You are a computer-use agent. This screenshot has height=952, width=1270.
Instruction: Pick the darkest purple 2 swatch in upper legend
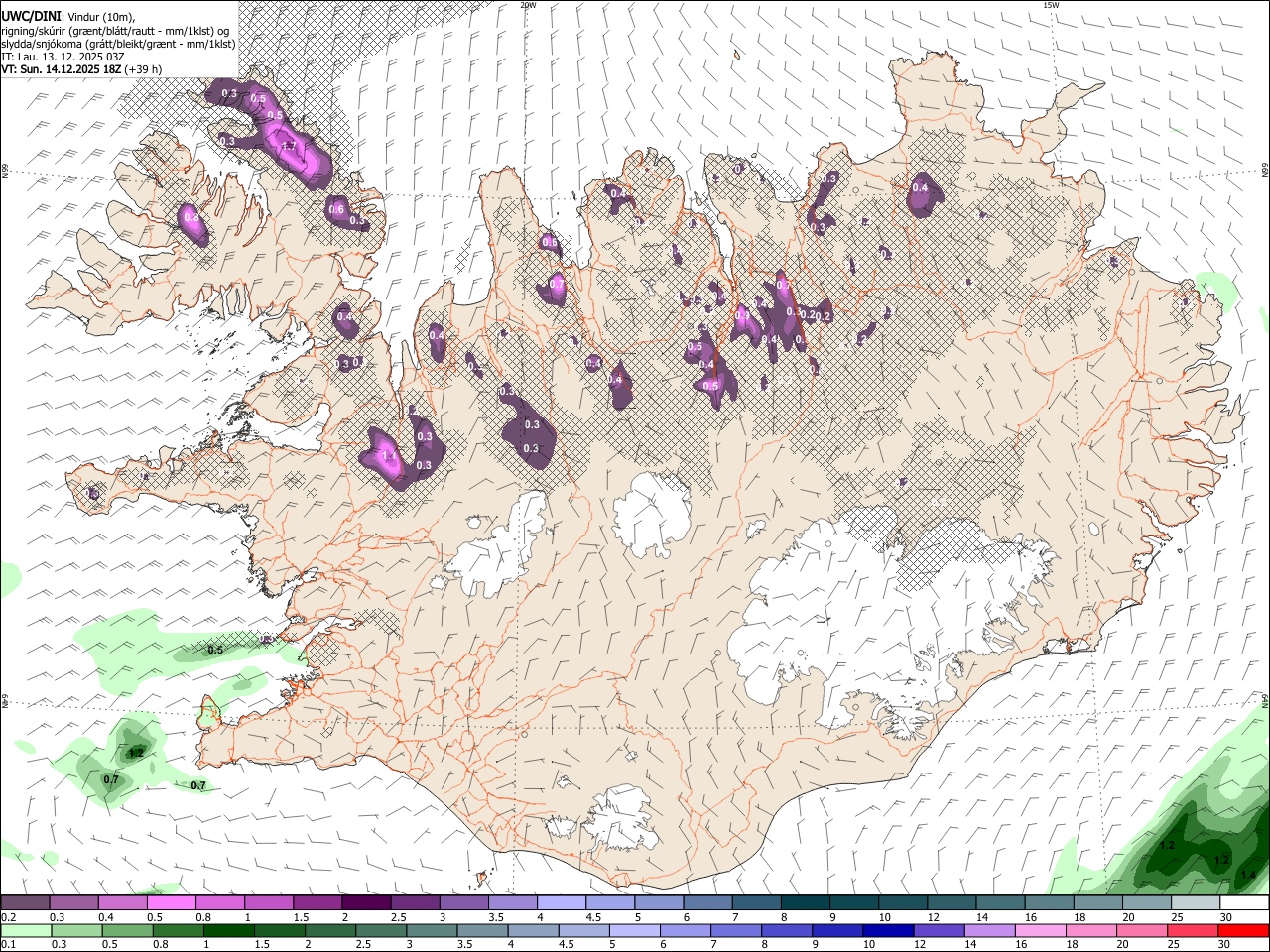[365, 903]
